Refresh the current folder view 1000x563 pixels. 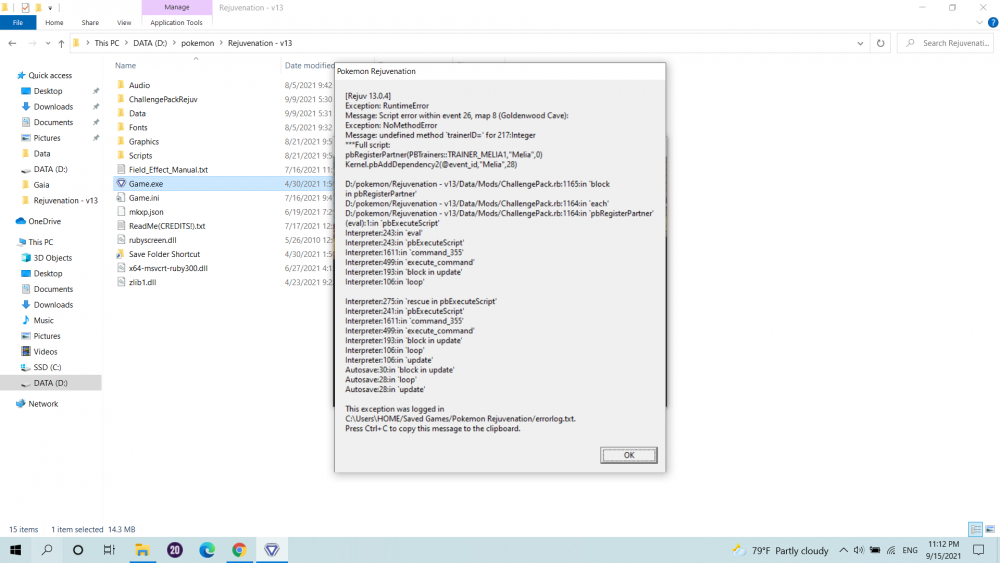880,43
